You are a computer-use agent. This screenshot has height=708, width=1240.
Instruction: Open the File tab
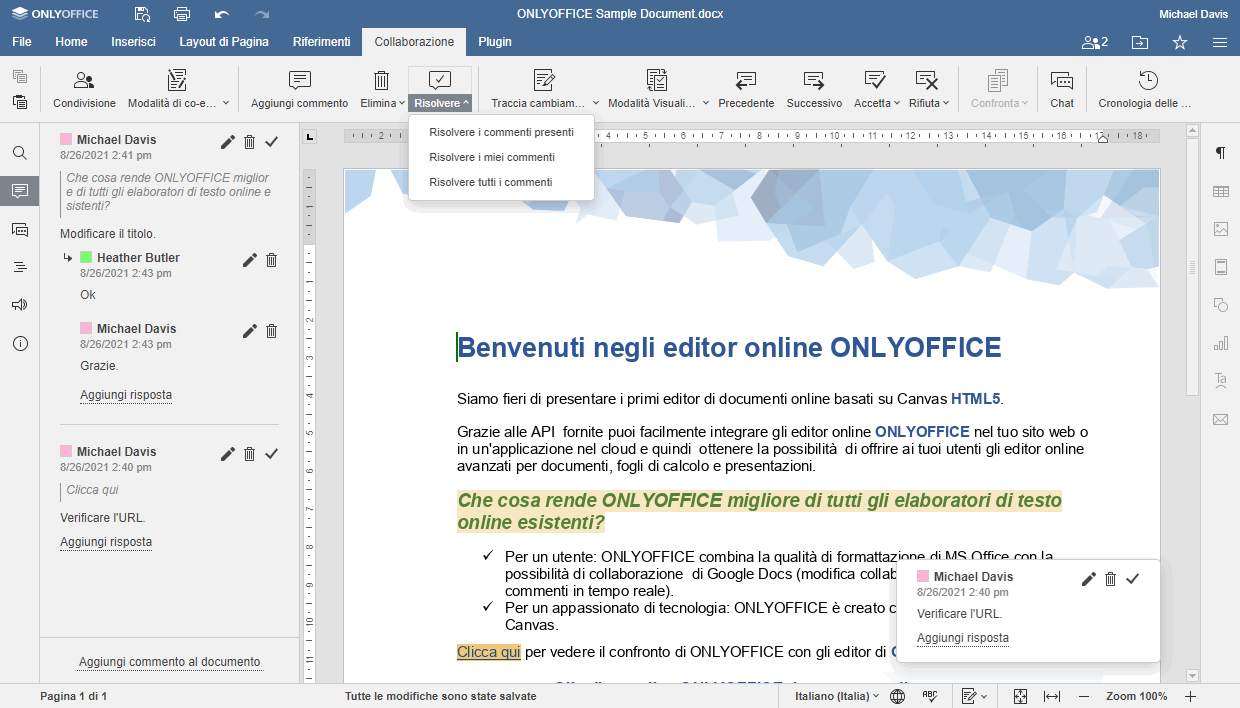pyautogui.click(x=22, y=42)
